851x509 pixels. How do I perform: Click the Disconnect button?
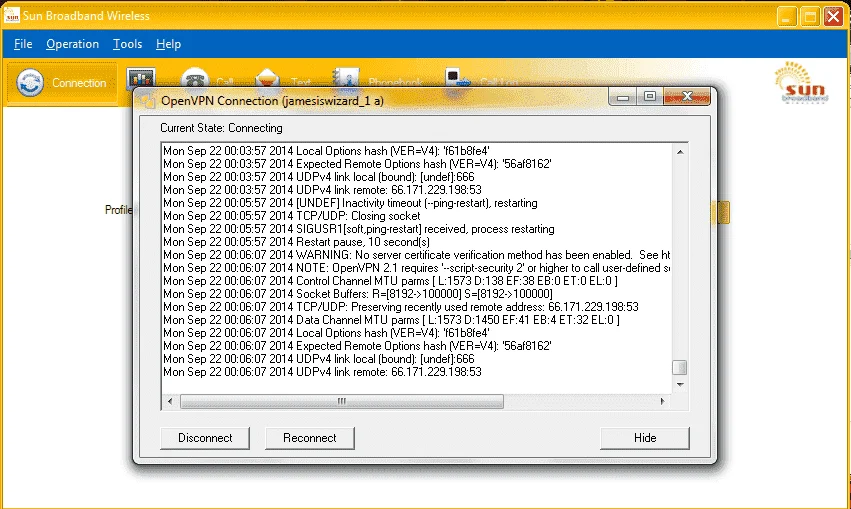pyautogui.click(x=205, y=438)
